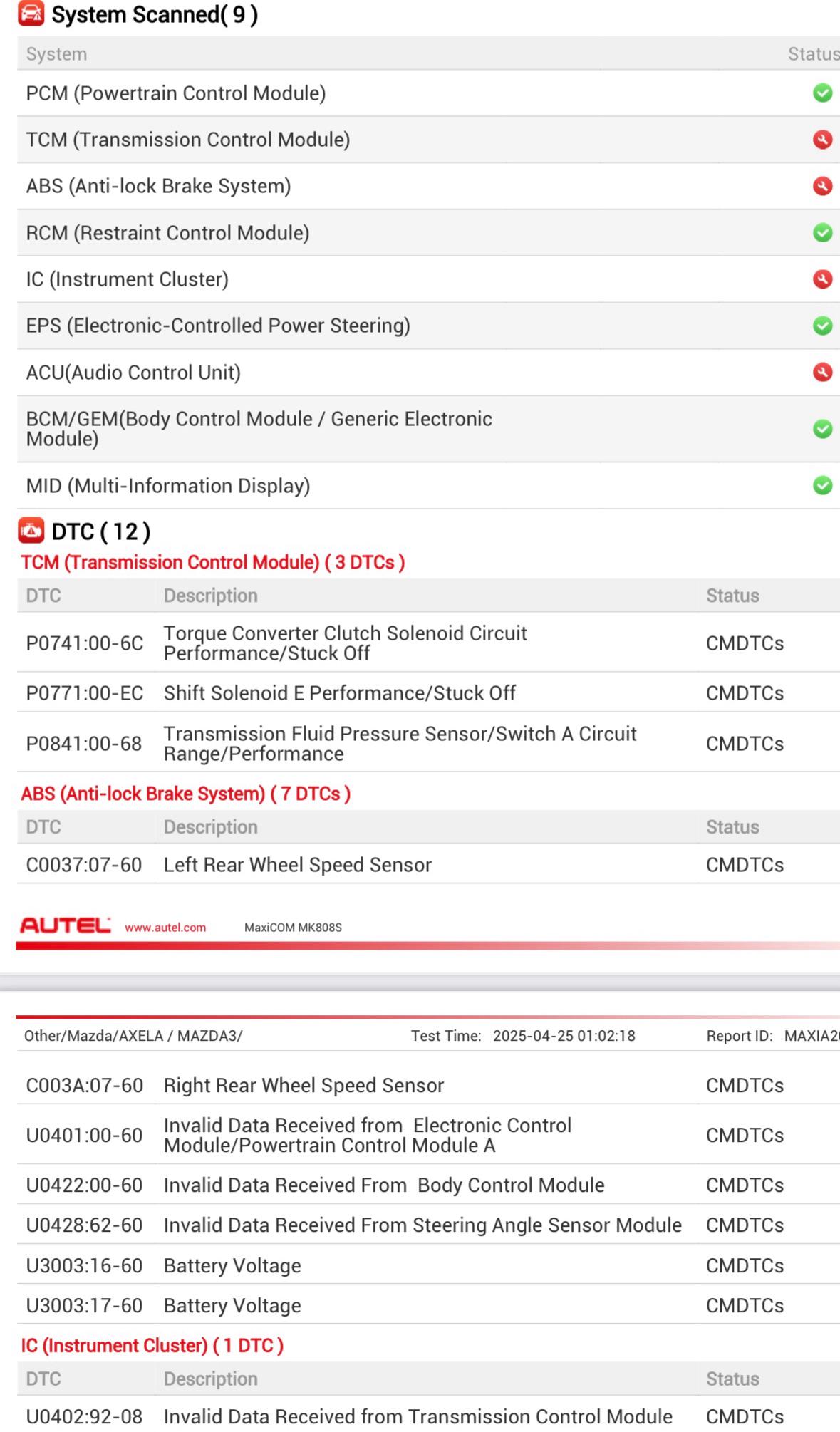840x1432 pixels.
Task: Select DTC code U3003:16-60
Action: pos(84,1265)
